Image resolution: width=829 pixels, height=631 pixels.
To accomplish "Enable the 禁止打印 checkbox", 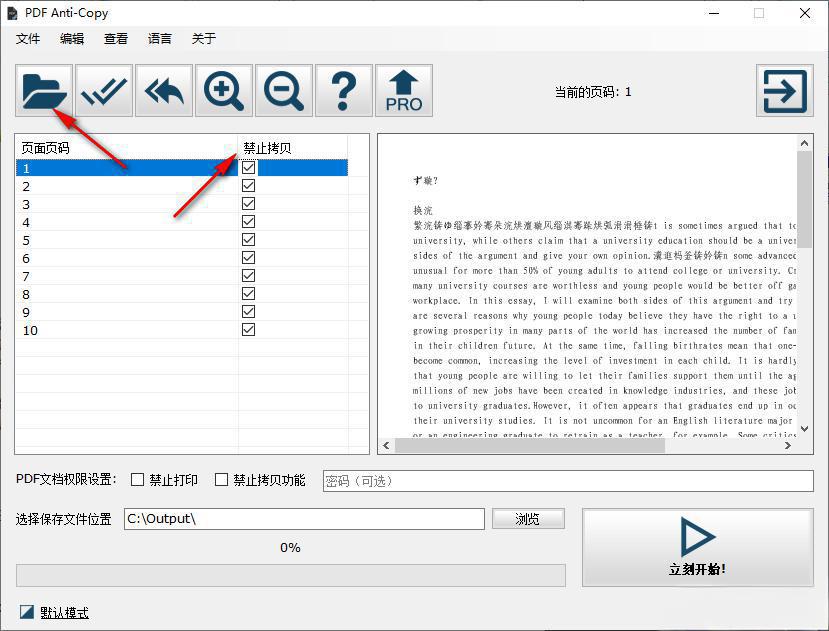I will (x=137, y=480).
